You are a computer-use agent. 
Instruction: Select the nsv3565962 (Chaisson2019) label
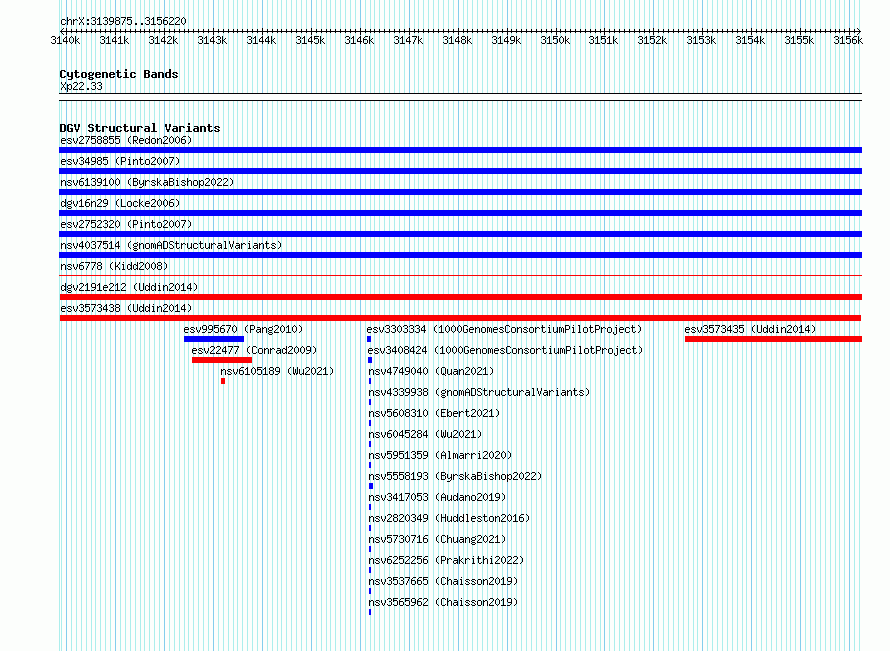pos(443,602)
